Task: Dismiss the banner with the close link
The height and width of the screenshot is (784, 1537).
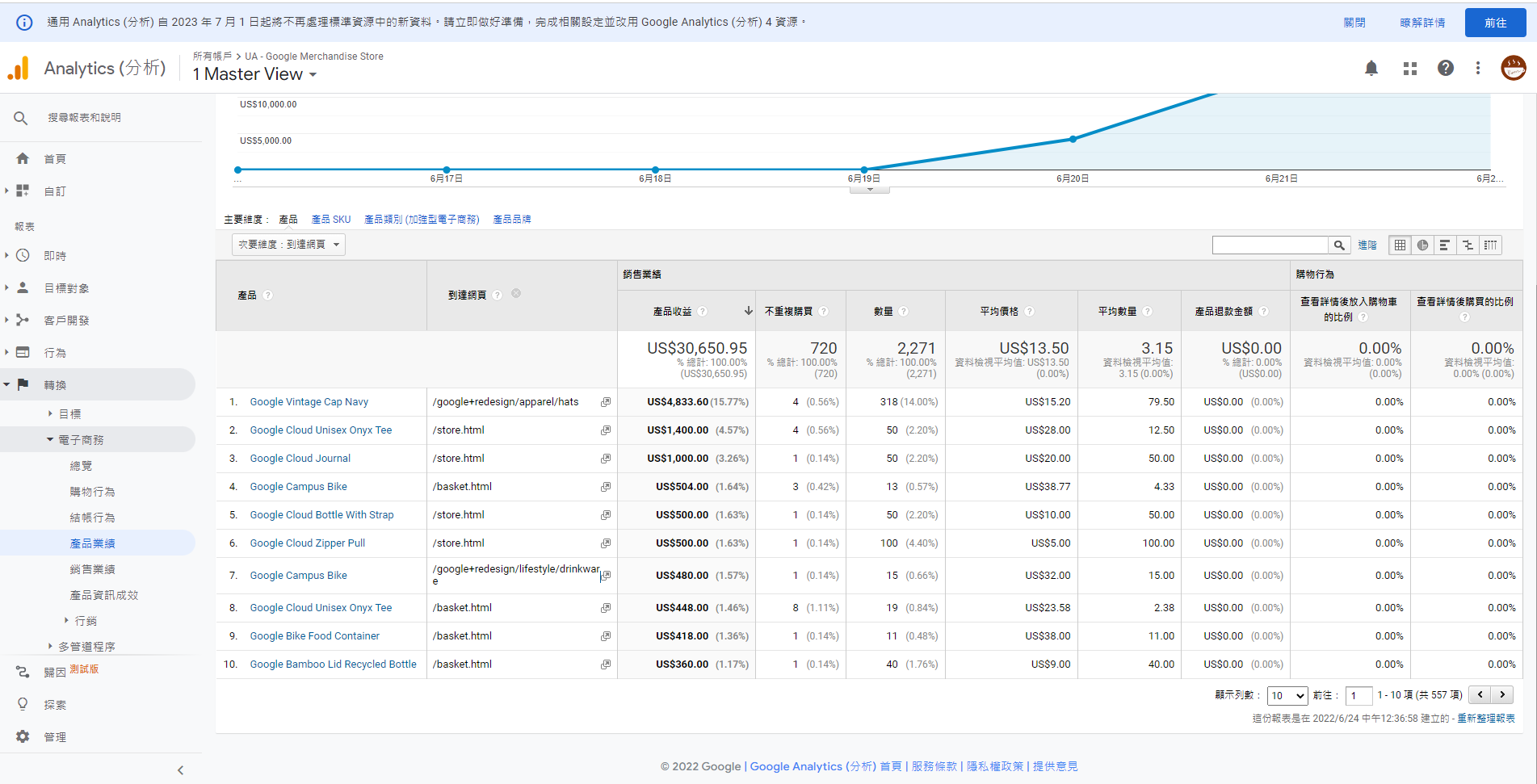Action: coord(1354,23)
